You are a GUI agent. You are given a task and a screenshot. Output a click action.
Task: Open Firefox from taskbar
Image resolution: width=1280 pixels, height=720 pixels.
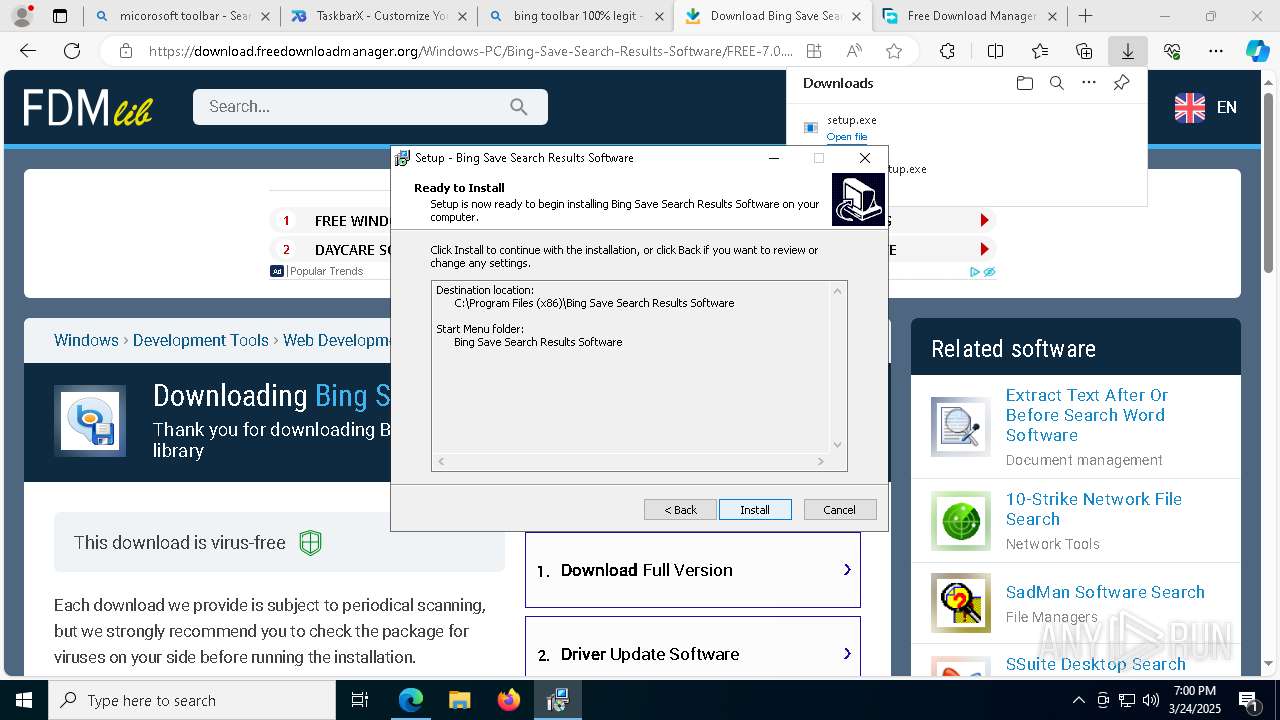pos(508,700)
